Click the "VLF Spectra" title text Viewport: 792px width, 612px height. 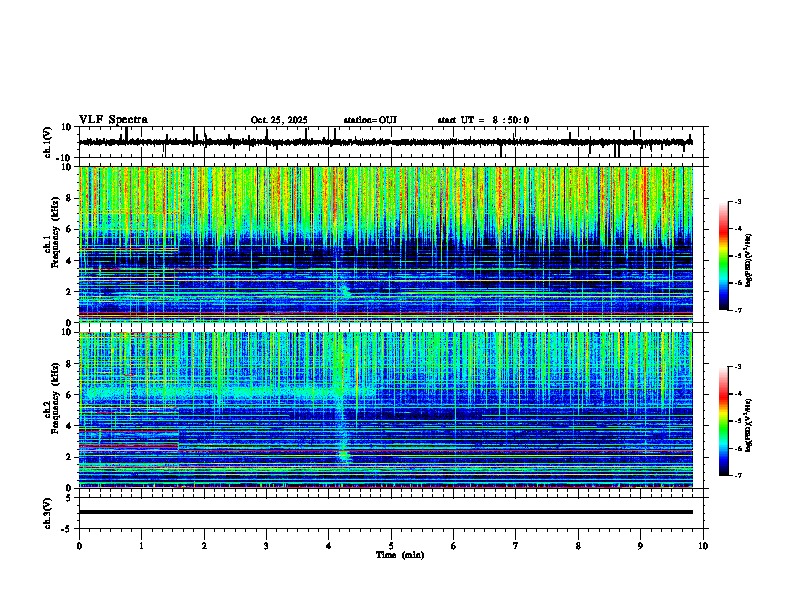click(x=113, y=120)
